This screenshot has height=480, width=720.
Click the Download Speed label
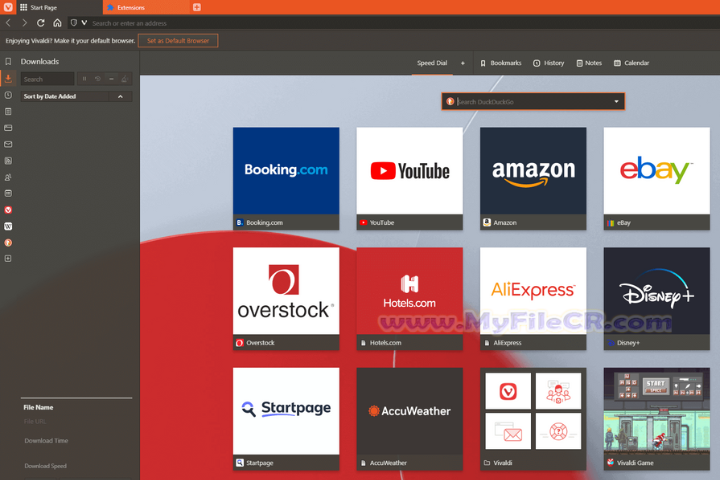point(45,466)
